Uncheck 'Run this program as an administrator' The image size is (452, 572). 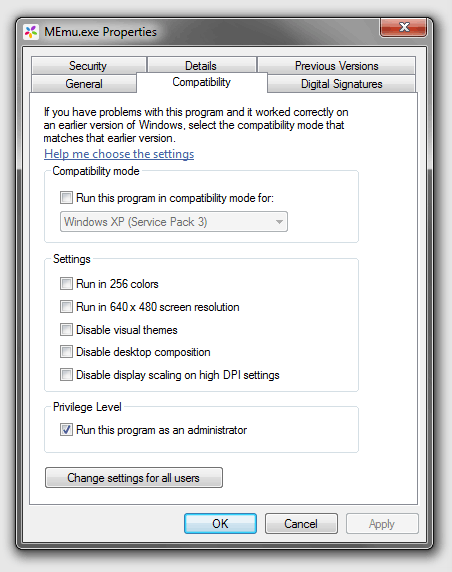pyautogui.click(x=66, y=430)
